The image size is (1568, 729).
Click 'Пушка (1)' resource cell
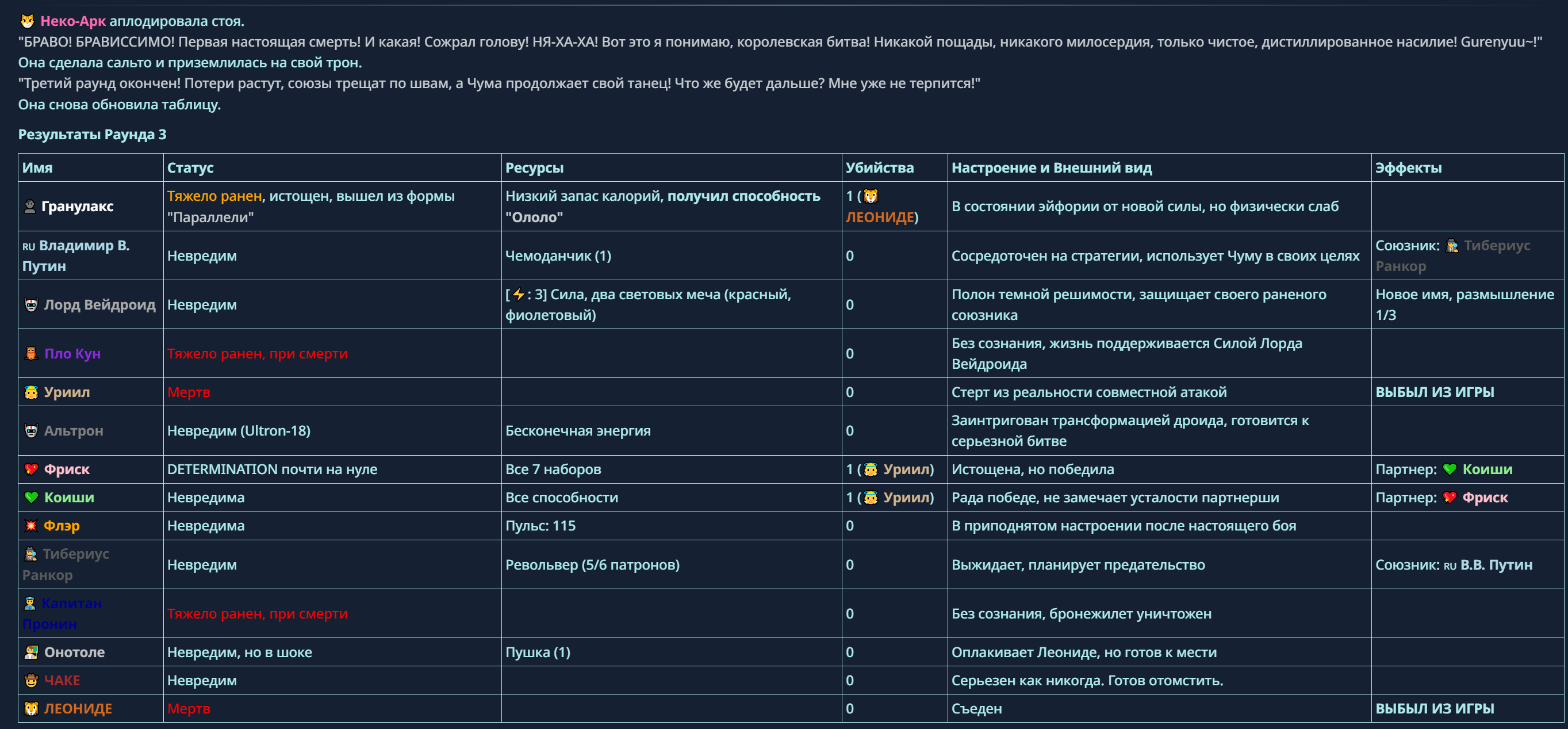pyautogui.click(x=538, y=652)
